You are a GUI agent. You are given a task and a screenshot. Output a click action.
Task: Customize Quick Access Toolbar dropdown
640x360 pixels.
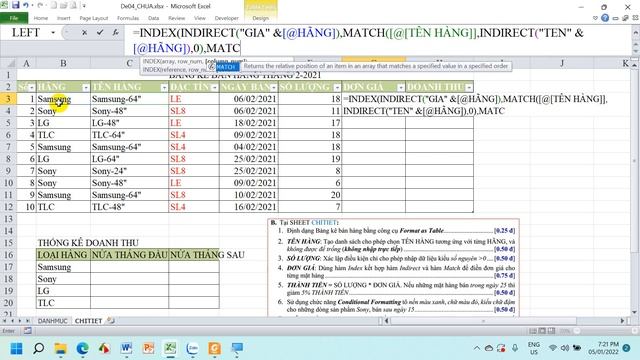point(84,6)
